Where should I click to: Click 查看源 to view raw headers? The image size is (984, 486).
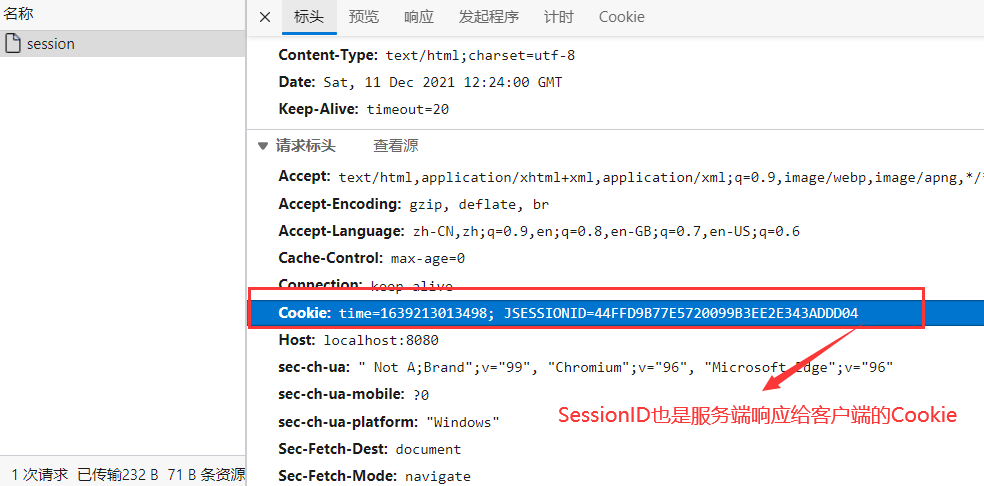396,146
